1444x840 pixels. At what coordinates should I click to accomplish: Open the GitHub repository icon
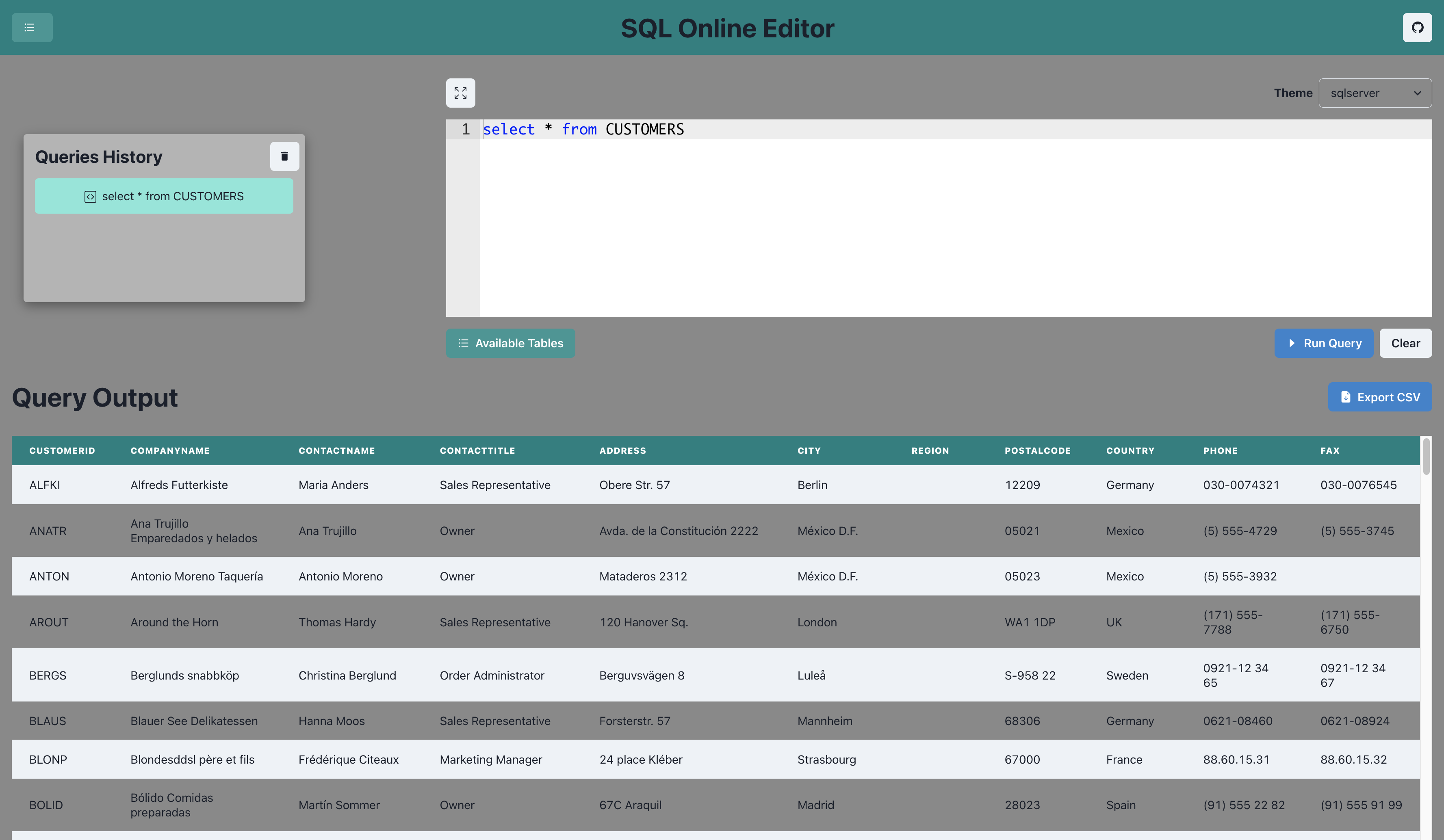[1416, 28]
